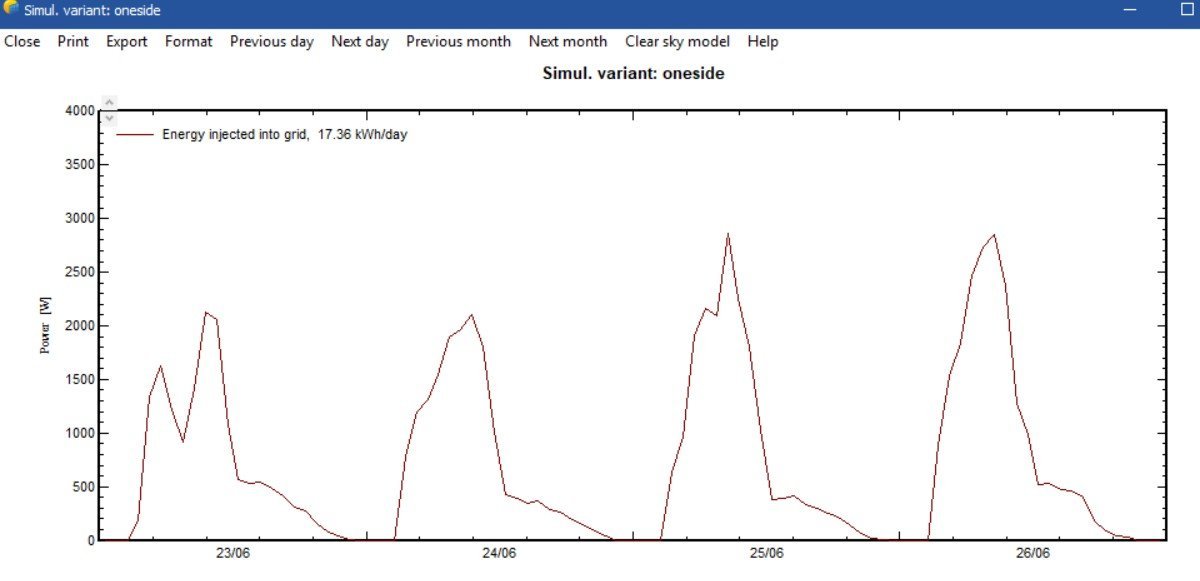Click the red legend line sample
This screenshot has height=581, width=1200.
[135, 134]
